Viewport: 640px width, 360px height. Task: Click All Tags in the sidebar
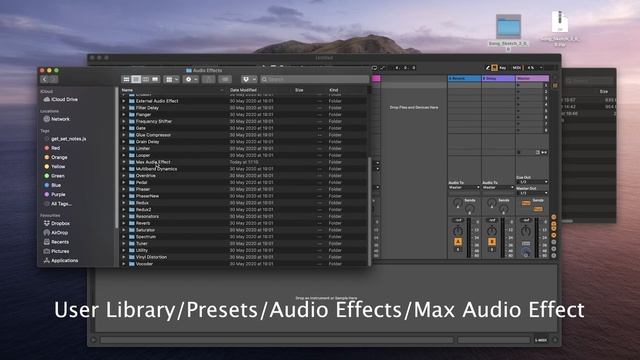58,204
